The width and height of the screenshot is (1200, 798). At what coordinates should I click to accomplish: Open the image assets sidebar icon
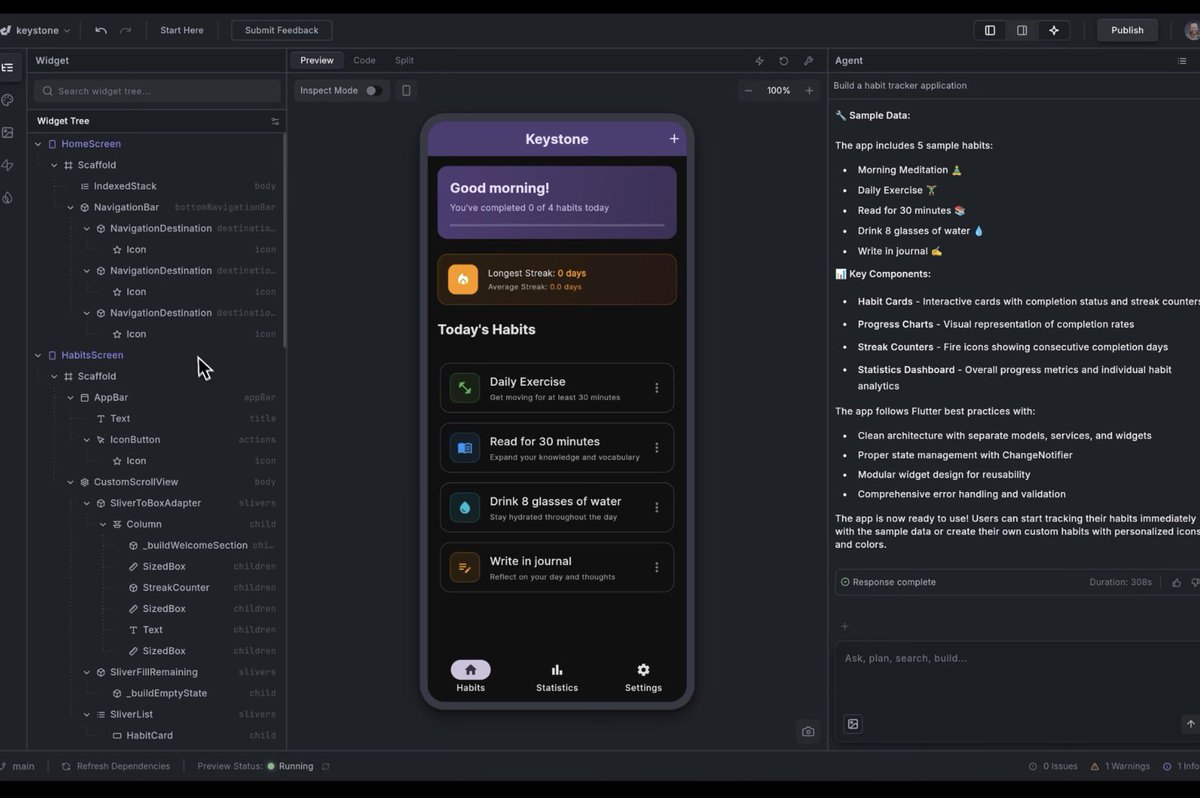click(7, 132)
